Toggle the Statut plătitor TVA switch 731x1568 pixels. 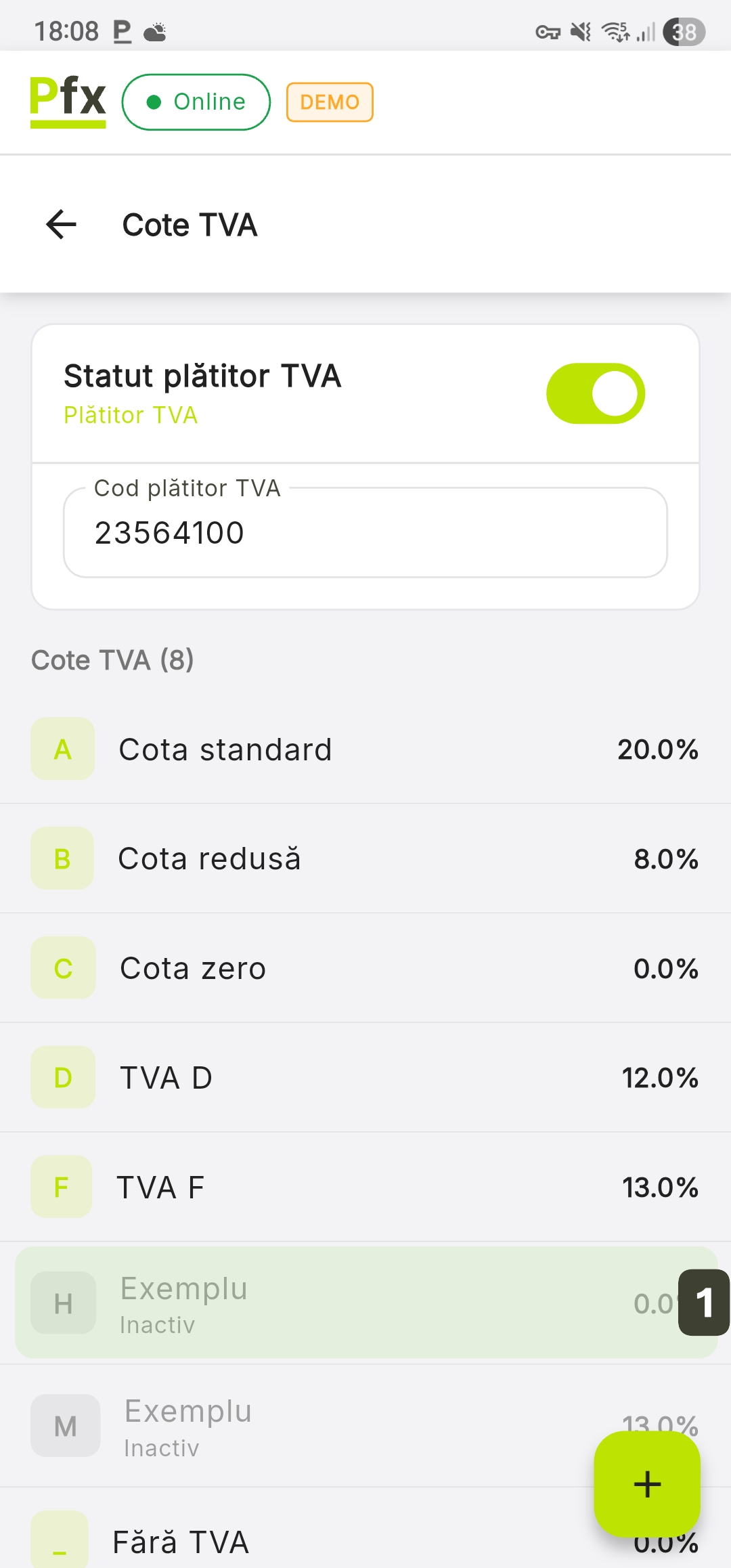[x=596, y=393]
